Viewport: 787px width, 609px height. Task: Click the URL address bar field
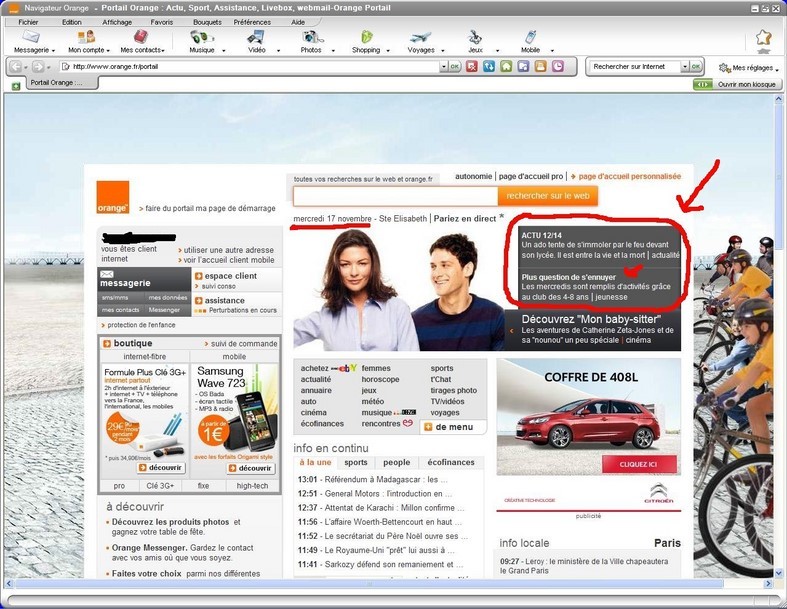pyautogui.click(x=249, y=66)
